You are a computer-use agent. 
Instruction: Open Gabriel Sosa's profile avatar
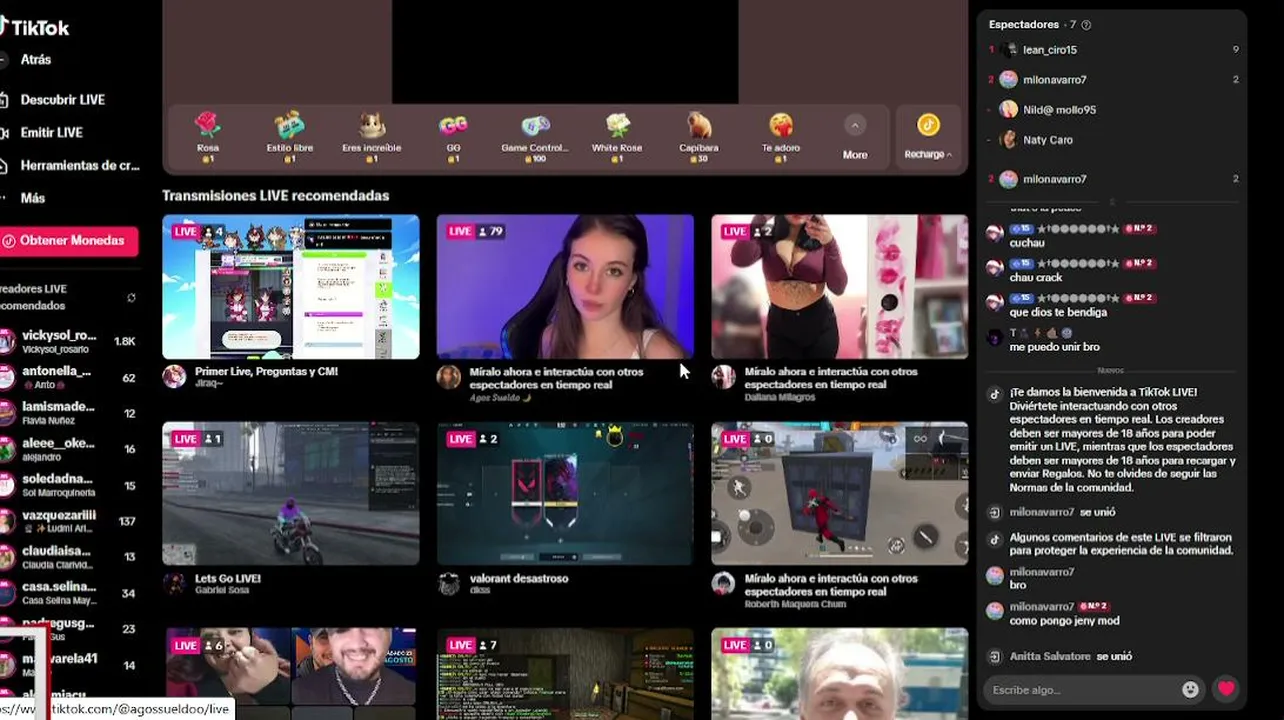click(x=175, y=584)
